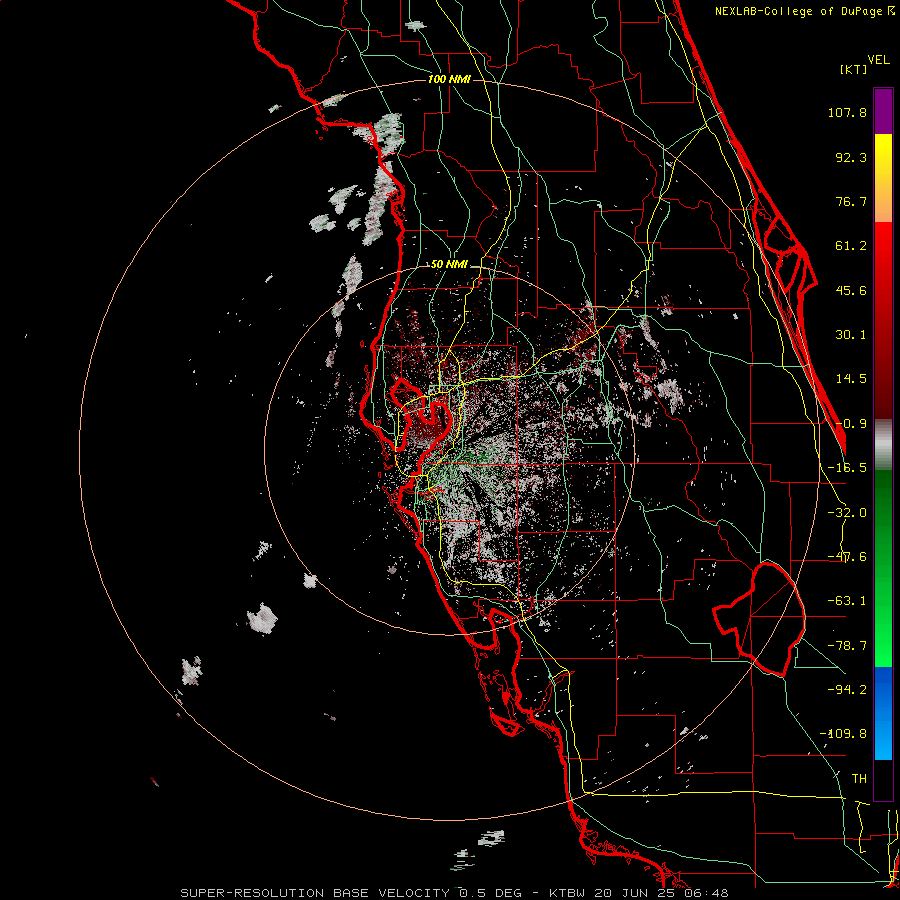Screen dimensions: 900x900
Task: Select the -16.5 legend value
Action: [847, 468]
